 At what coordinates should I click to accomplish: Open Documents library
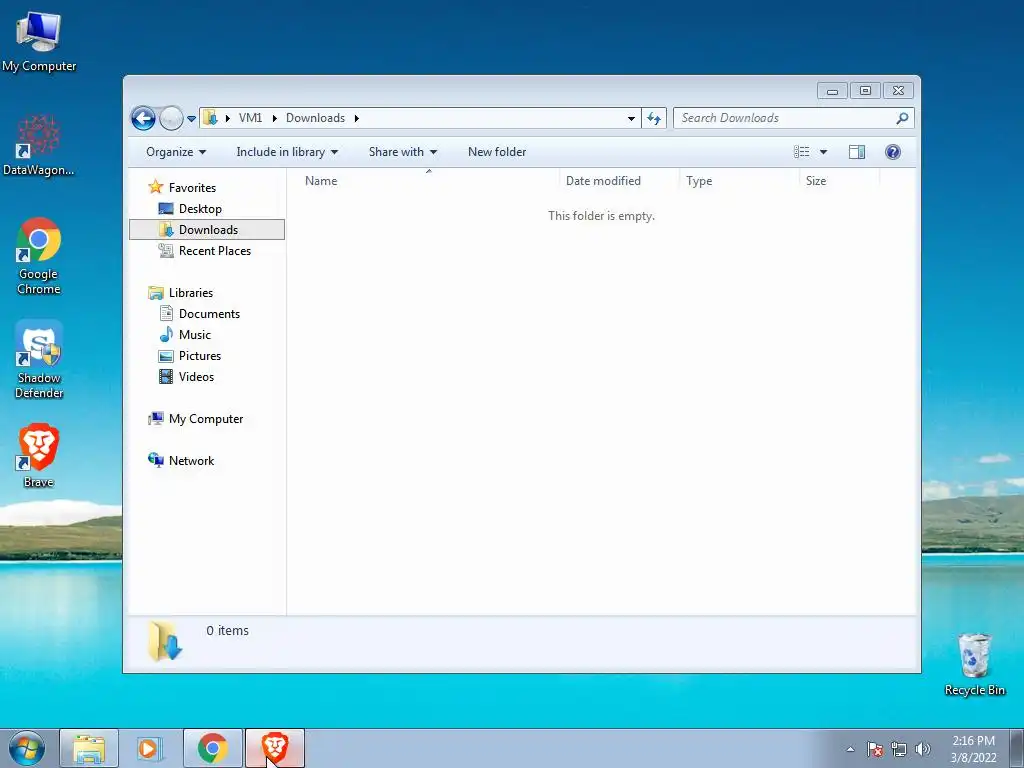209,314
